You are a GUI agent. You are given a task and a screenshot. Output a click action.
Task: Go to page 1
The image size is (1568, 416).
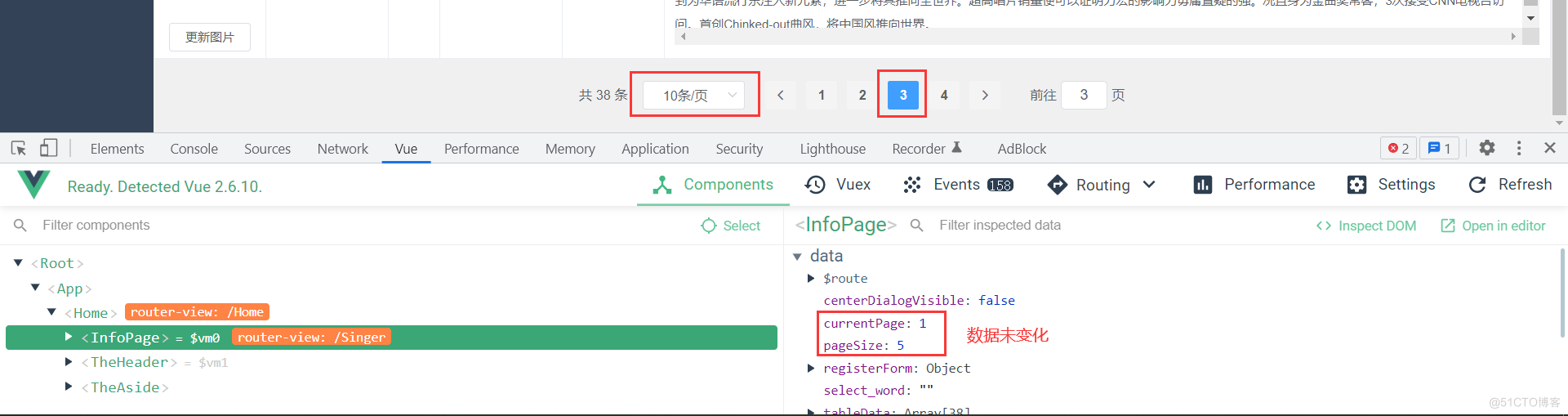(x=822, y=95)
